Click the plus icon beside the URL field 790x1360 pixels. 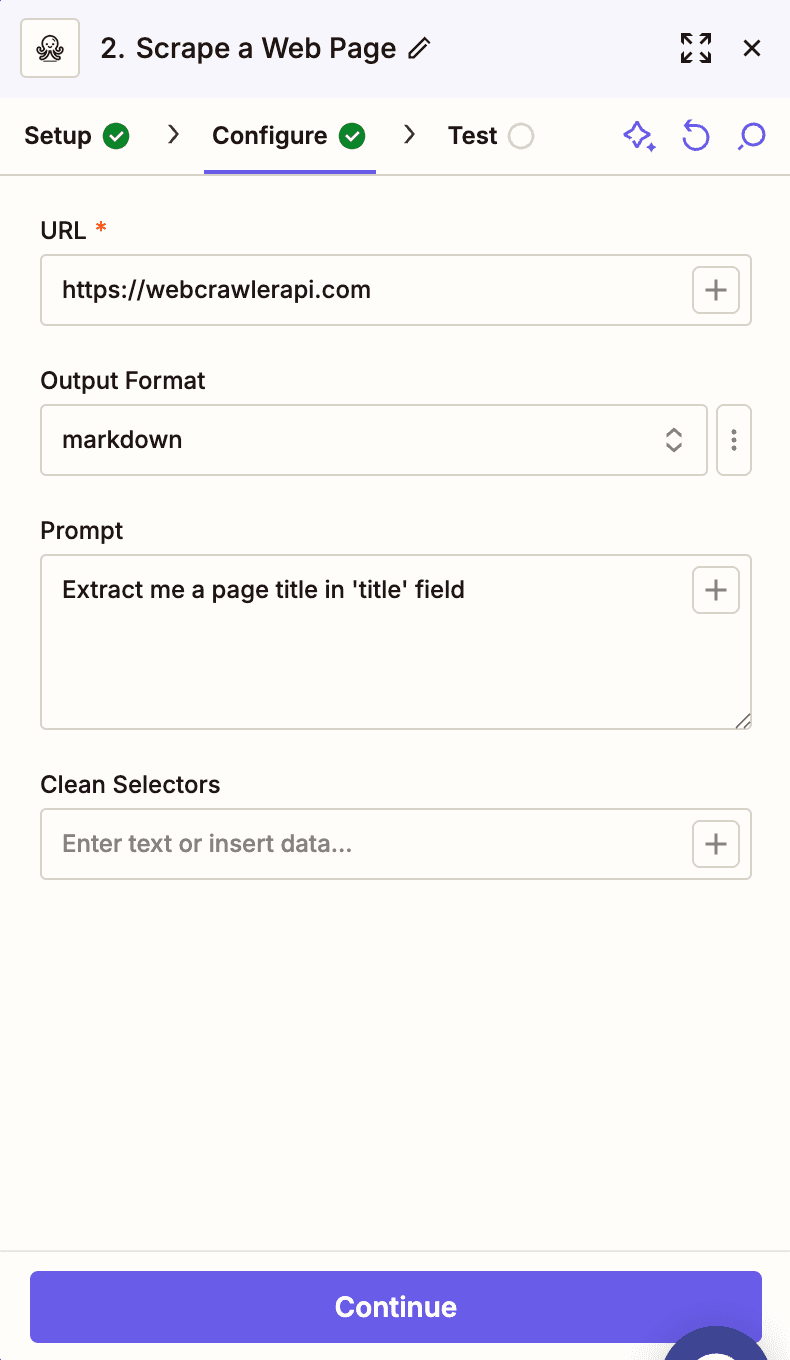click(x=715, y=290)
